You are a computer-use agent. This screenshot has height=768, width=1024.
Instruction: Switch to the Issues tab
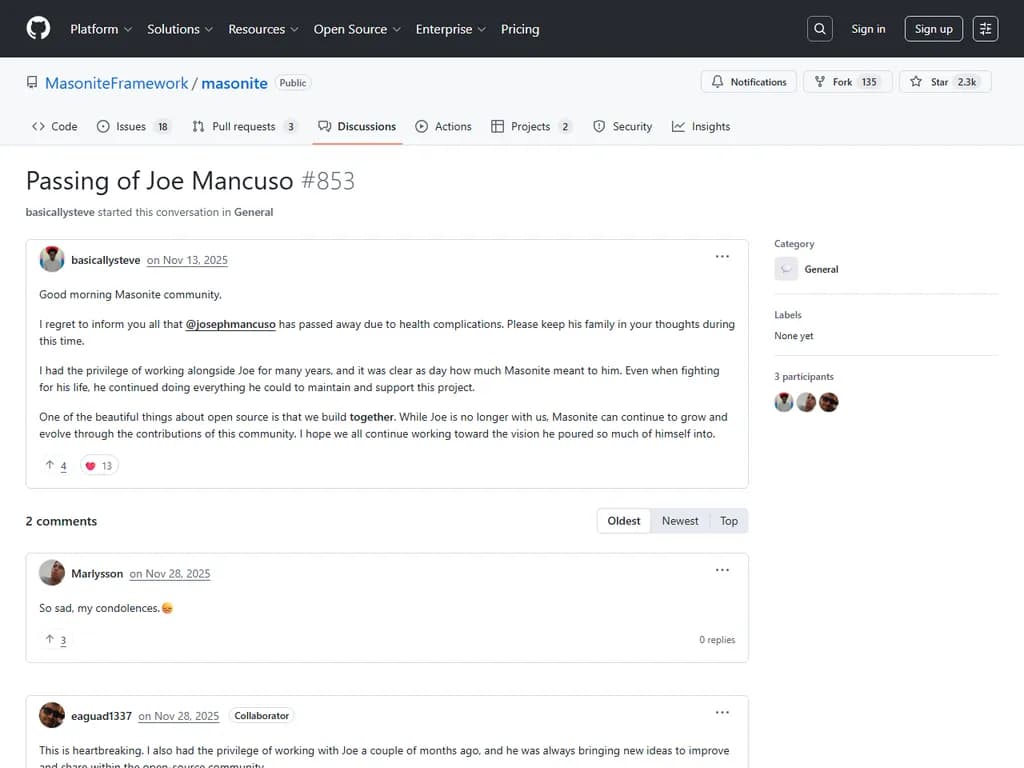click(x=132, y=127)
